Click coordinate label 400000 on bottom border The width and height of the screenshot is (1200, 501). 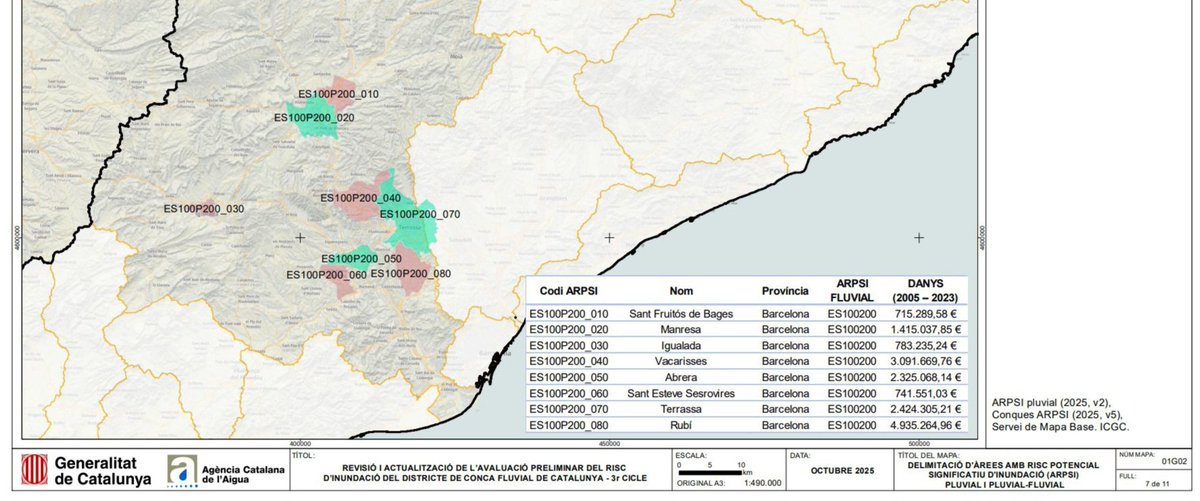point(299,443)
